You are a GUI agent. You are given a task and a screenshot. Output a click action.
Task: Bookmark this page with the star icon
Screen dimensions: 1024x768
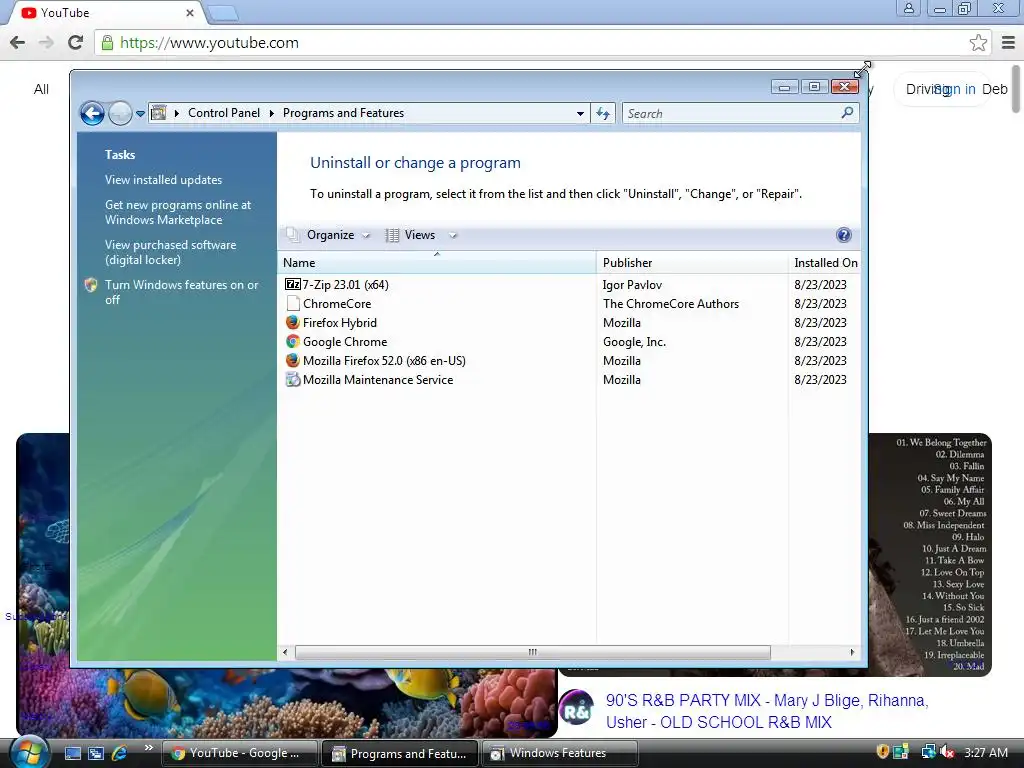[x=978, y=42]
